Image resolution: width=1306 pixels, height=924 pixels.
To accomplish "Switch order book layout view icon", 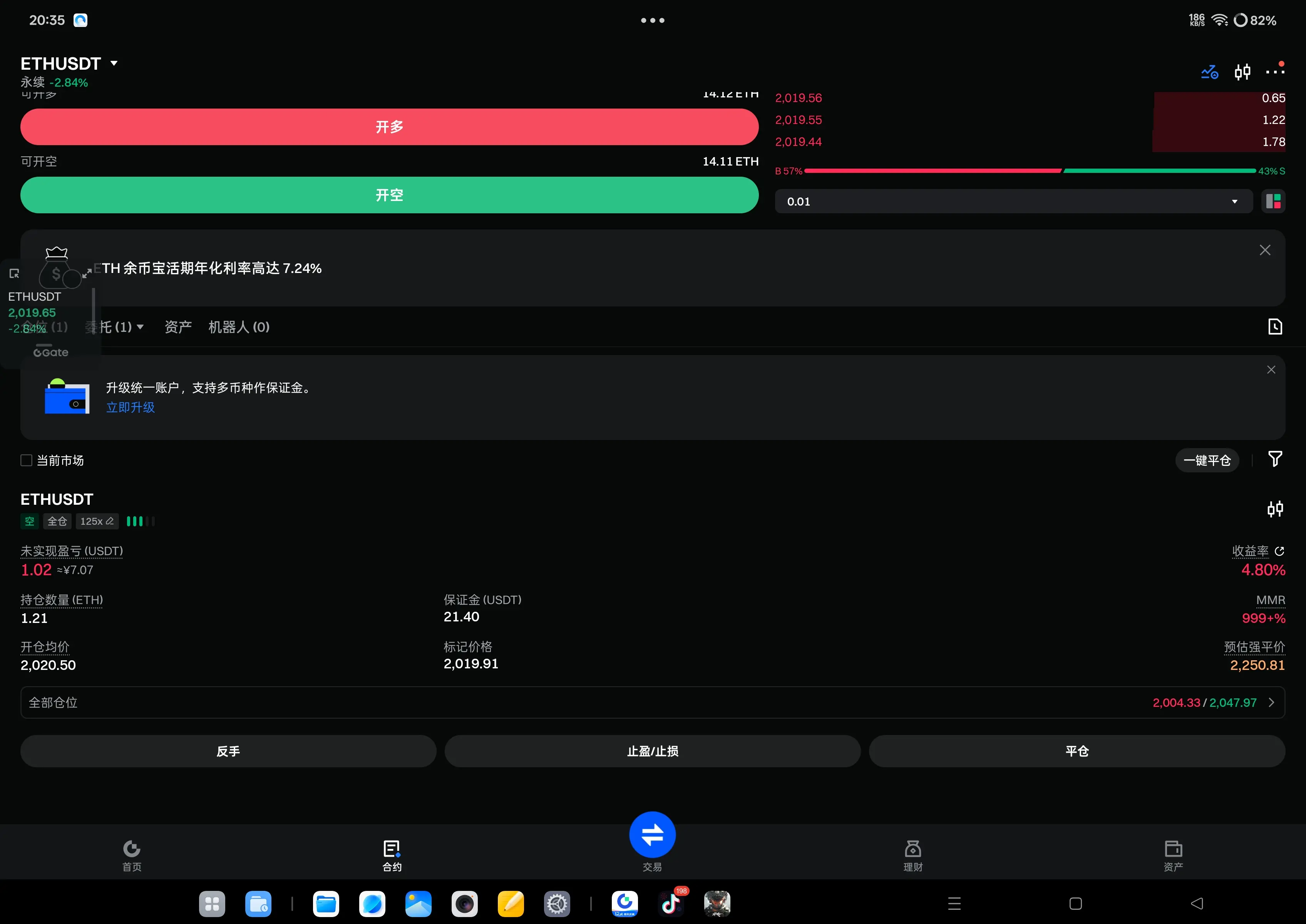I will 1273,201.
